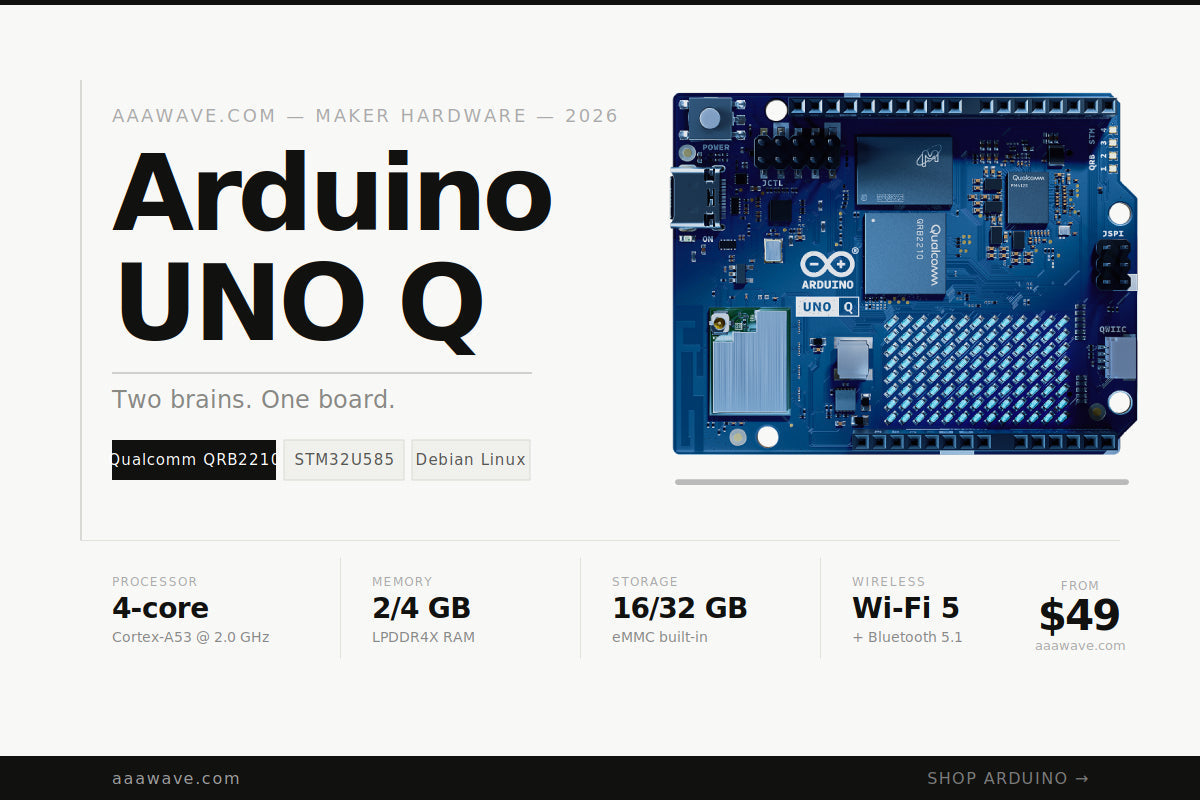Image resolution: width=1200 pixels, height=800 pixels.
Task: Click the scrollbar under the board image
Action: (902, 482)
